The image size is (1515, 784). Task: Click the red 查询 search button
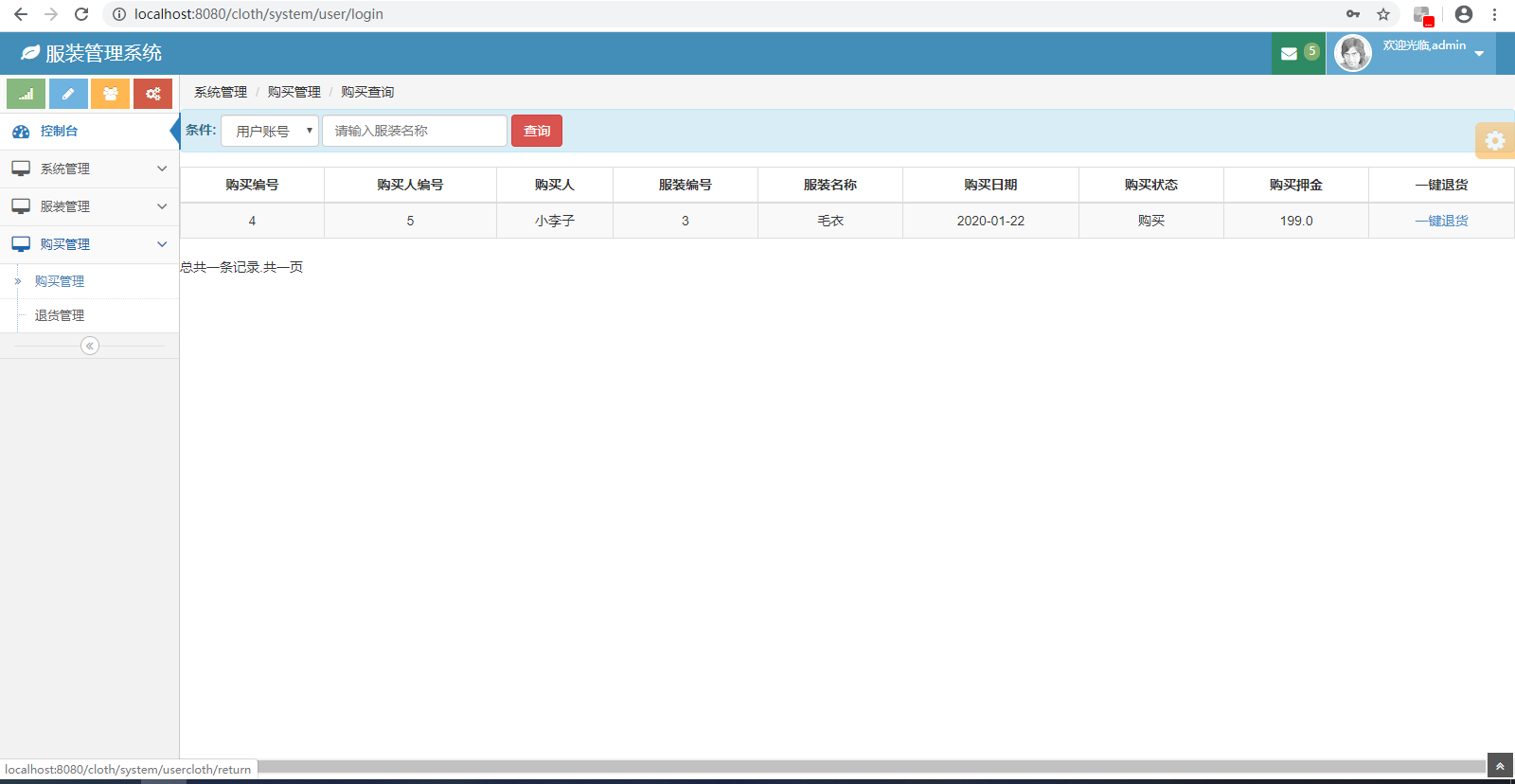point(537,131)
